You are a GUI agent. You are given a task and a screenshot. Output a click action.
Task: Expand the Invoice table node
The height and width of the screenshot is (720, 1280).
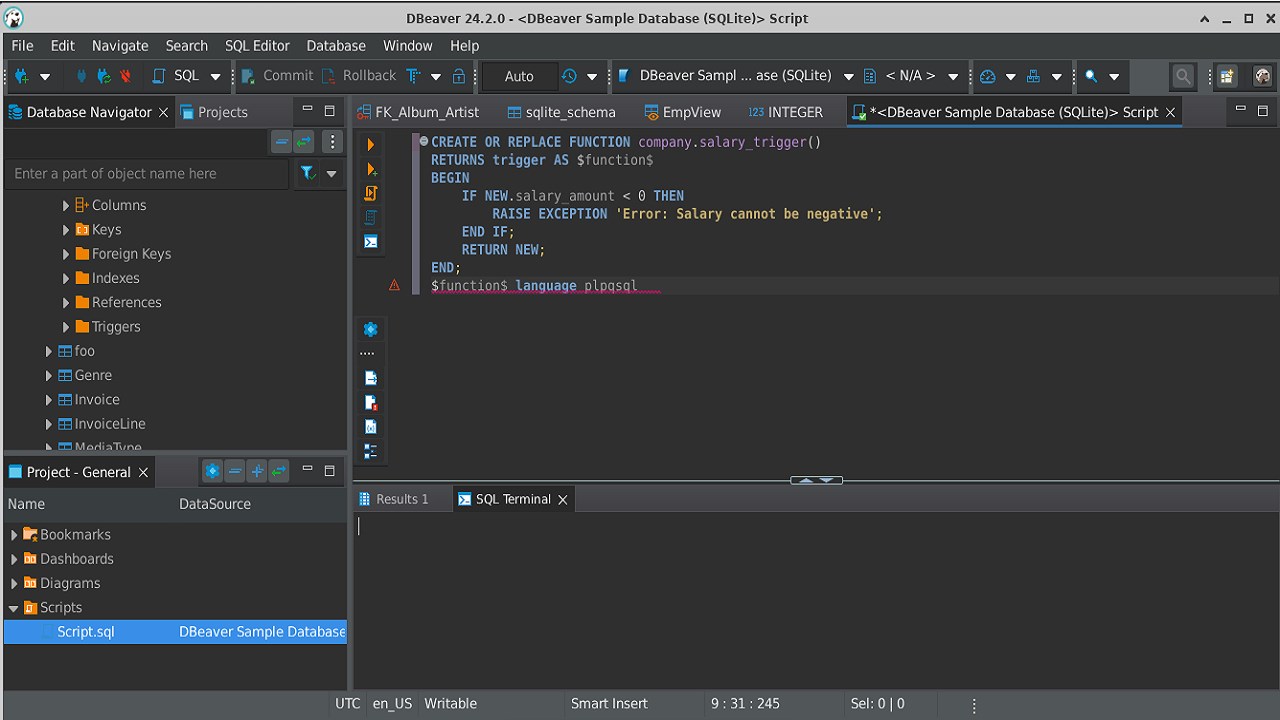[x=48, y=400]
